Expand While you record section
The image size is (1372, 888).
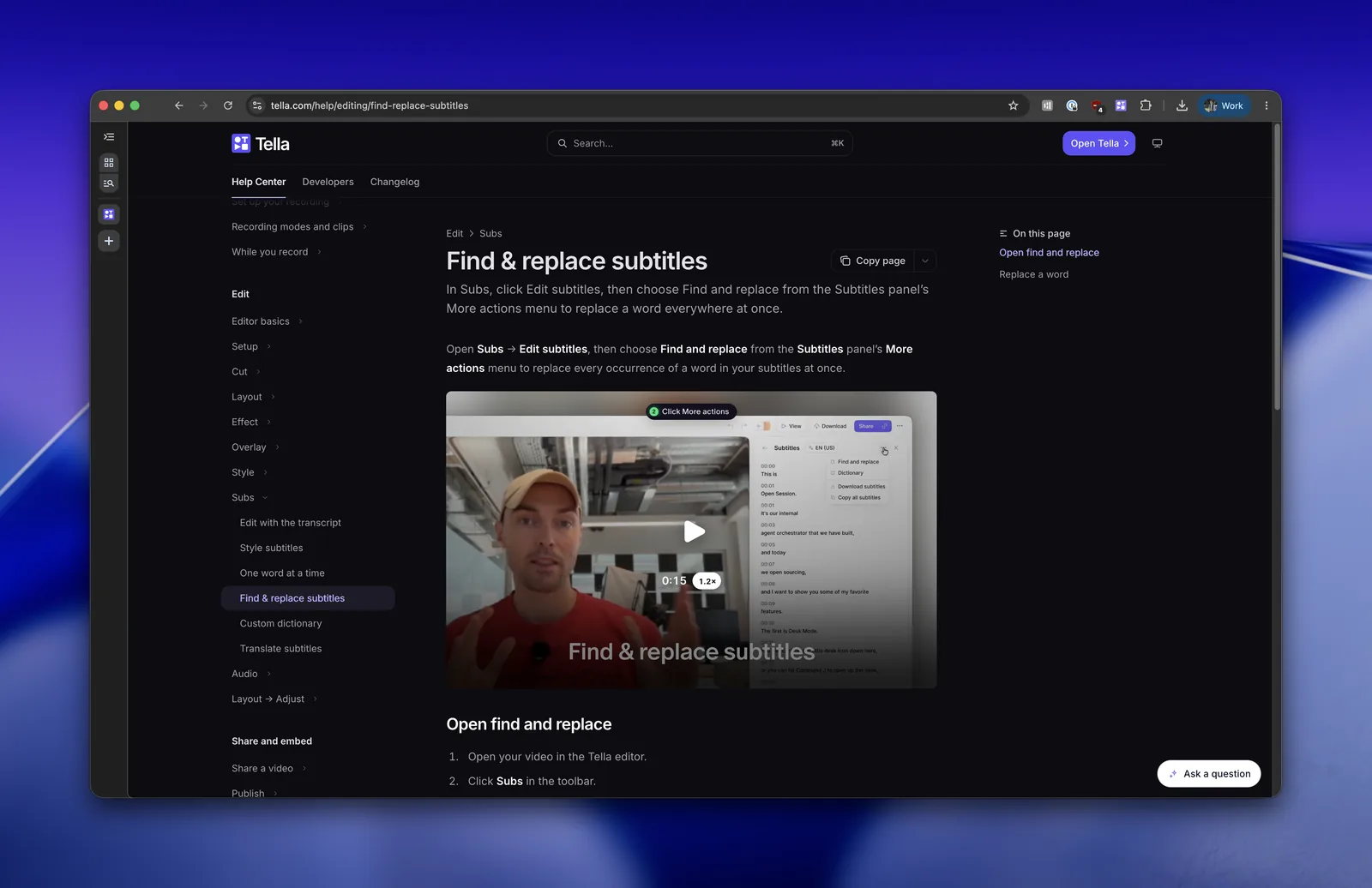tap(276, 252)
